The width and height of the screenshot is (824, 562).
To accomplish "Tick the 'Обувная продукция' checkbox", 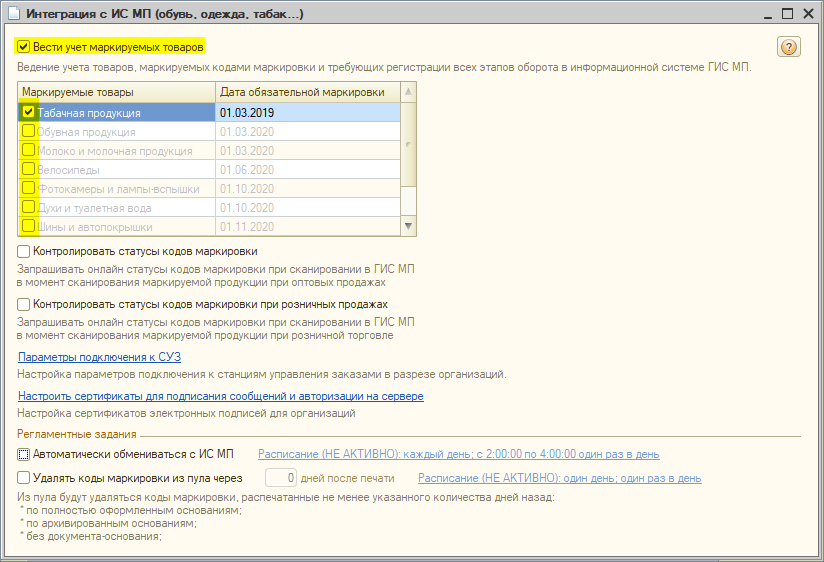I will tap(28, 130).
